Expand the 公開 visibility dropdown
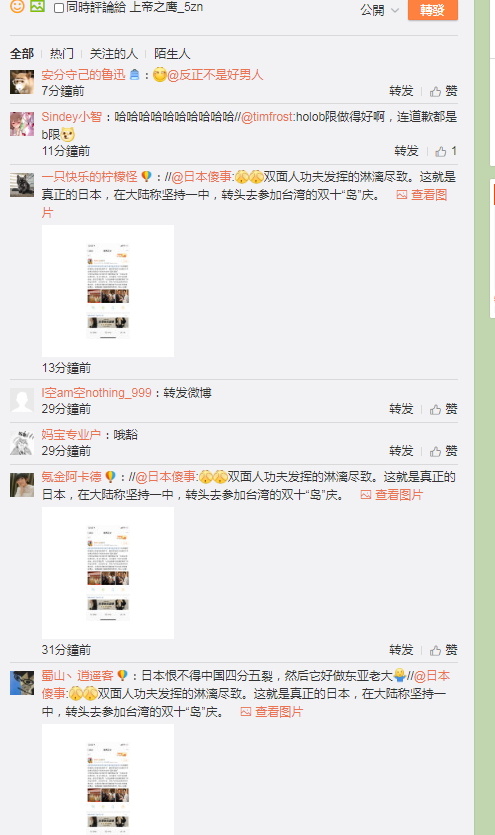This screenshot has height=835, width=495. click(380, 10)
